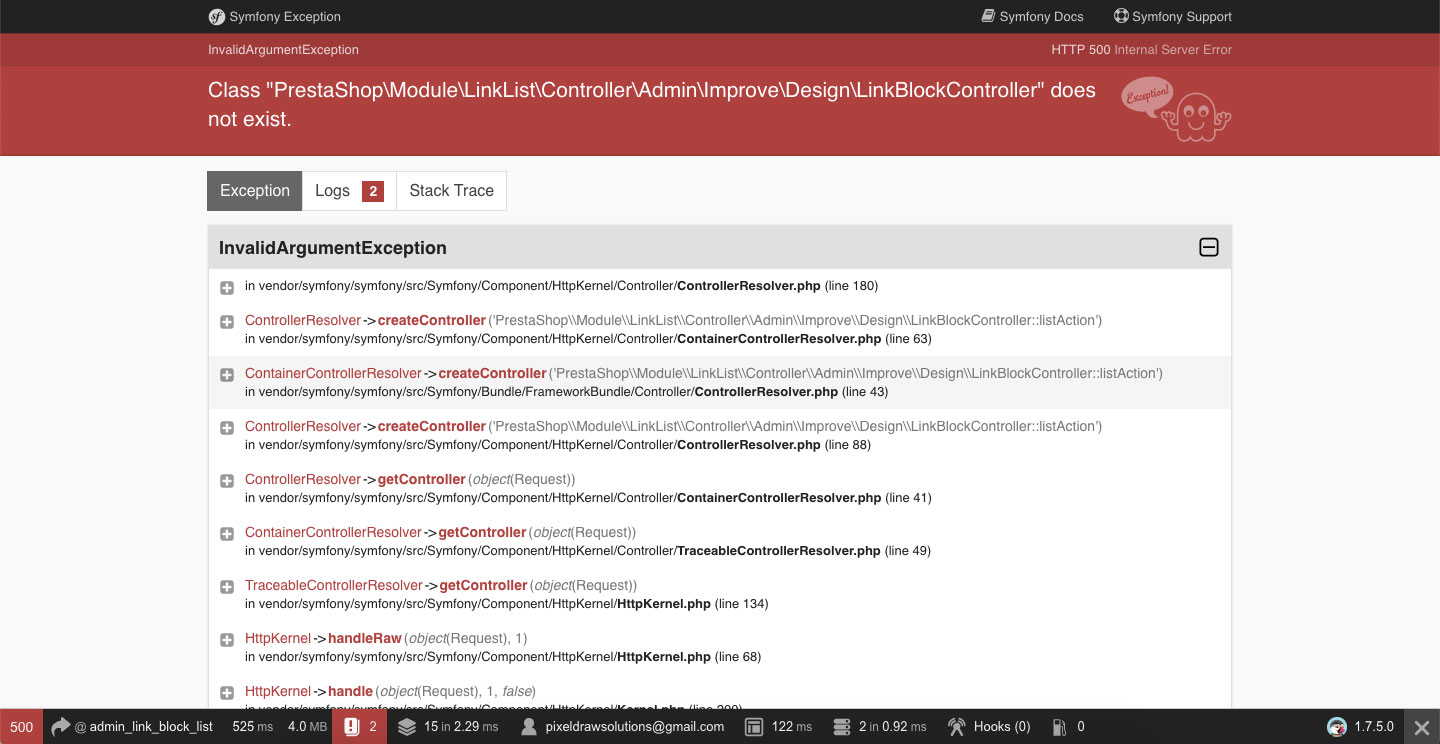Click the 500 status code in toolbar
This screenshot has width=1440, height=744.
(x=21, y=727)
